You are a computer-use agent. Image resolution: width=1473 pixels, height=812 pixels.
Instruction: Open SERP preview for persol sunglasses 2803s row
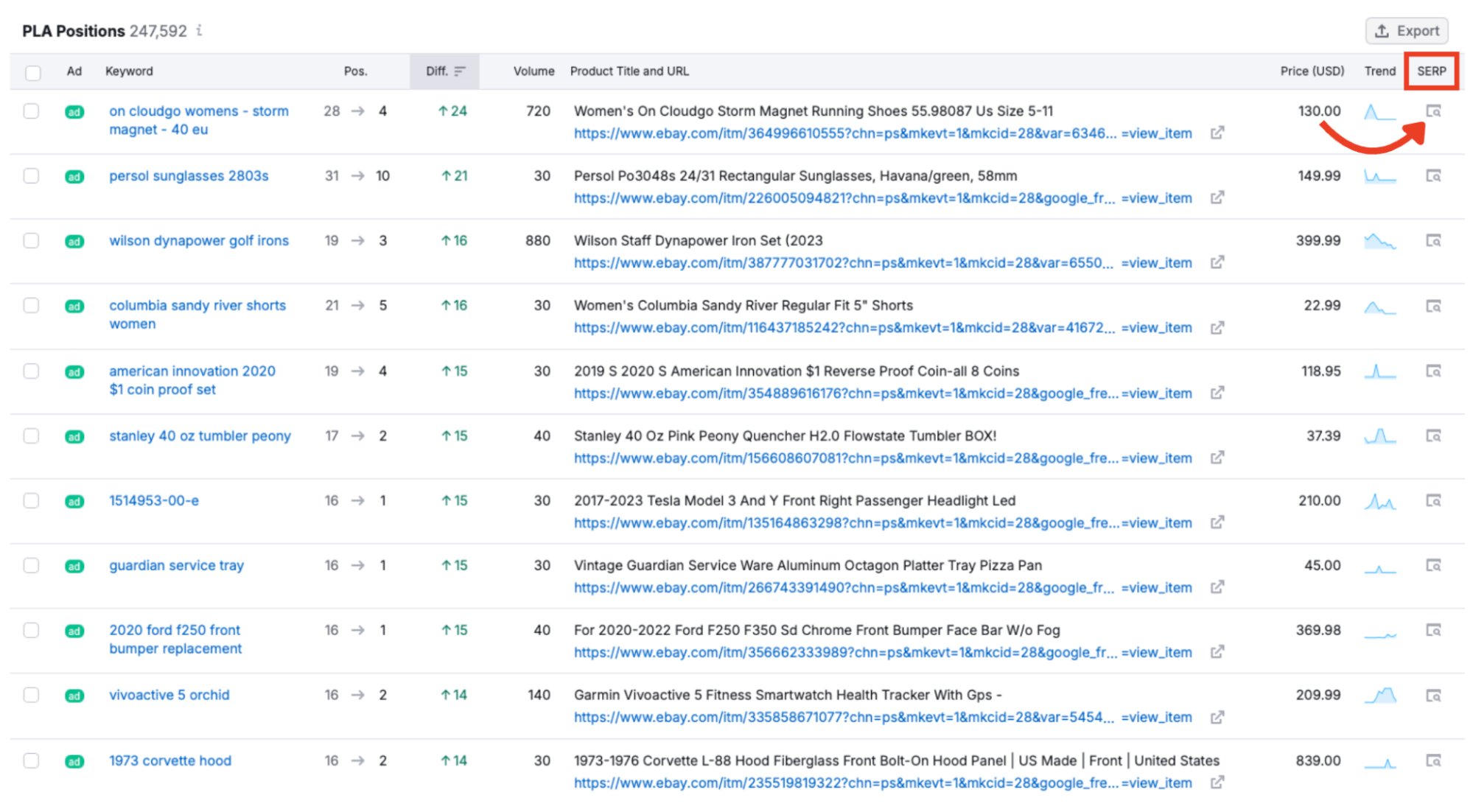coord(1434,176)
